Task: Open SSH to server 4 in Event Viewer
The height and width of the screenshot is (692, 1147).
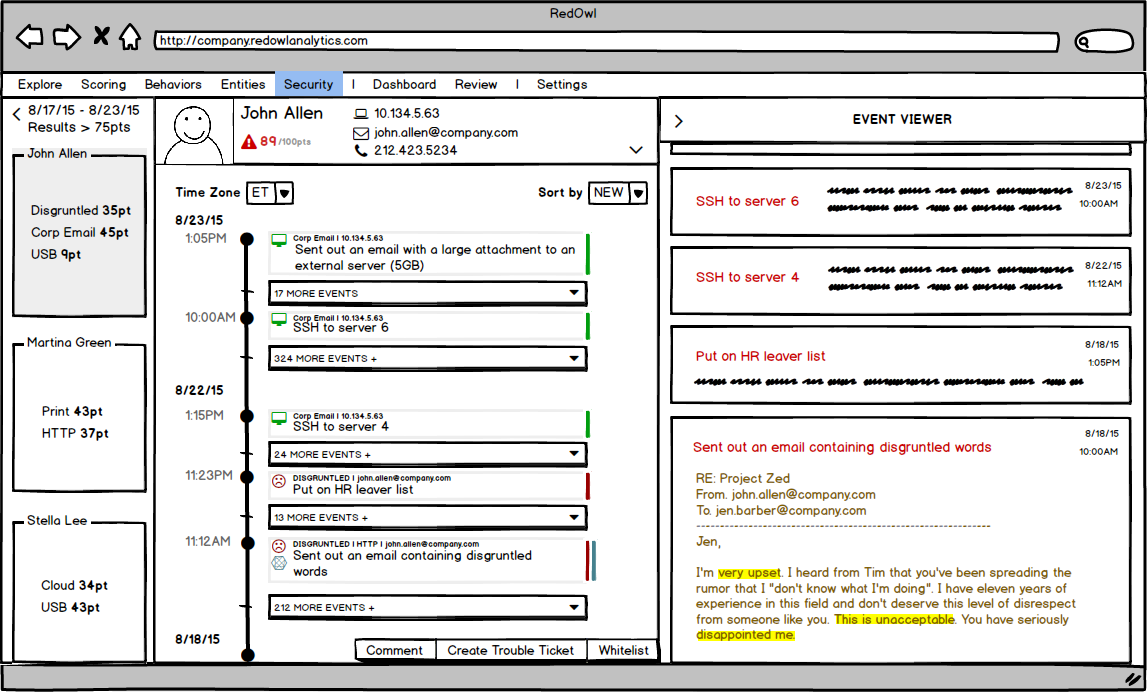Action: (x=900, y=279)
